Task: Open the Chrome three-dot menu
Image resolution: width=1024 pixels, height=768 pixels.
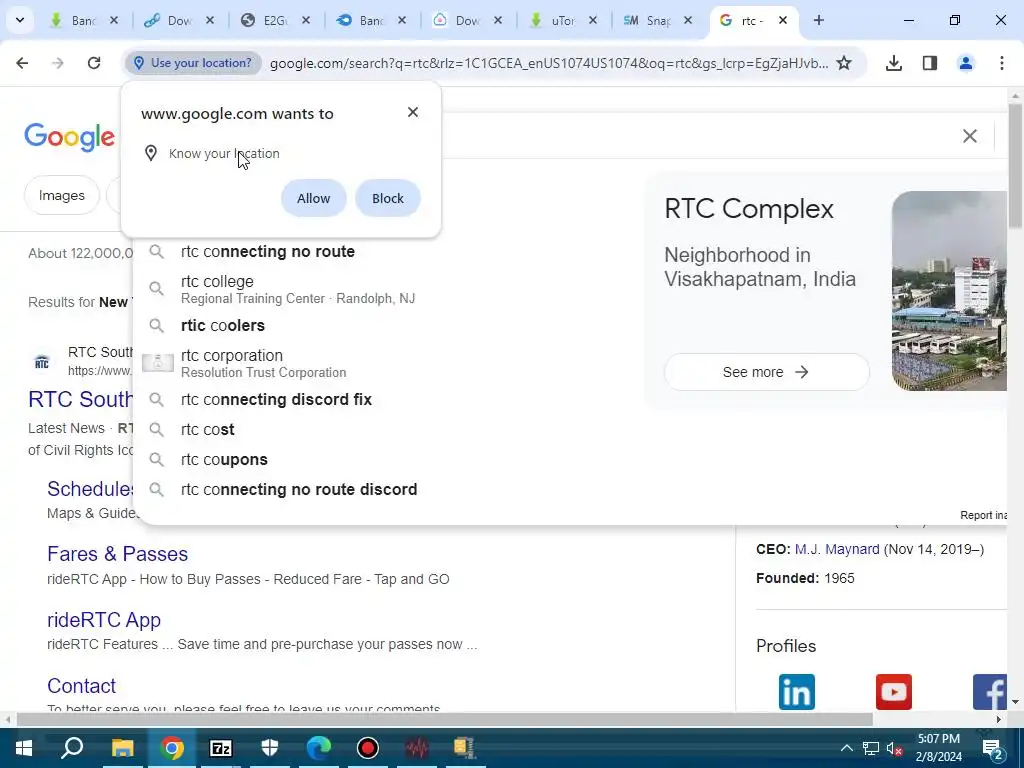Action: click(1002, 63)
